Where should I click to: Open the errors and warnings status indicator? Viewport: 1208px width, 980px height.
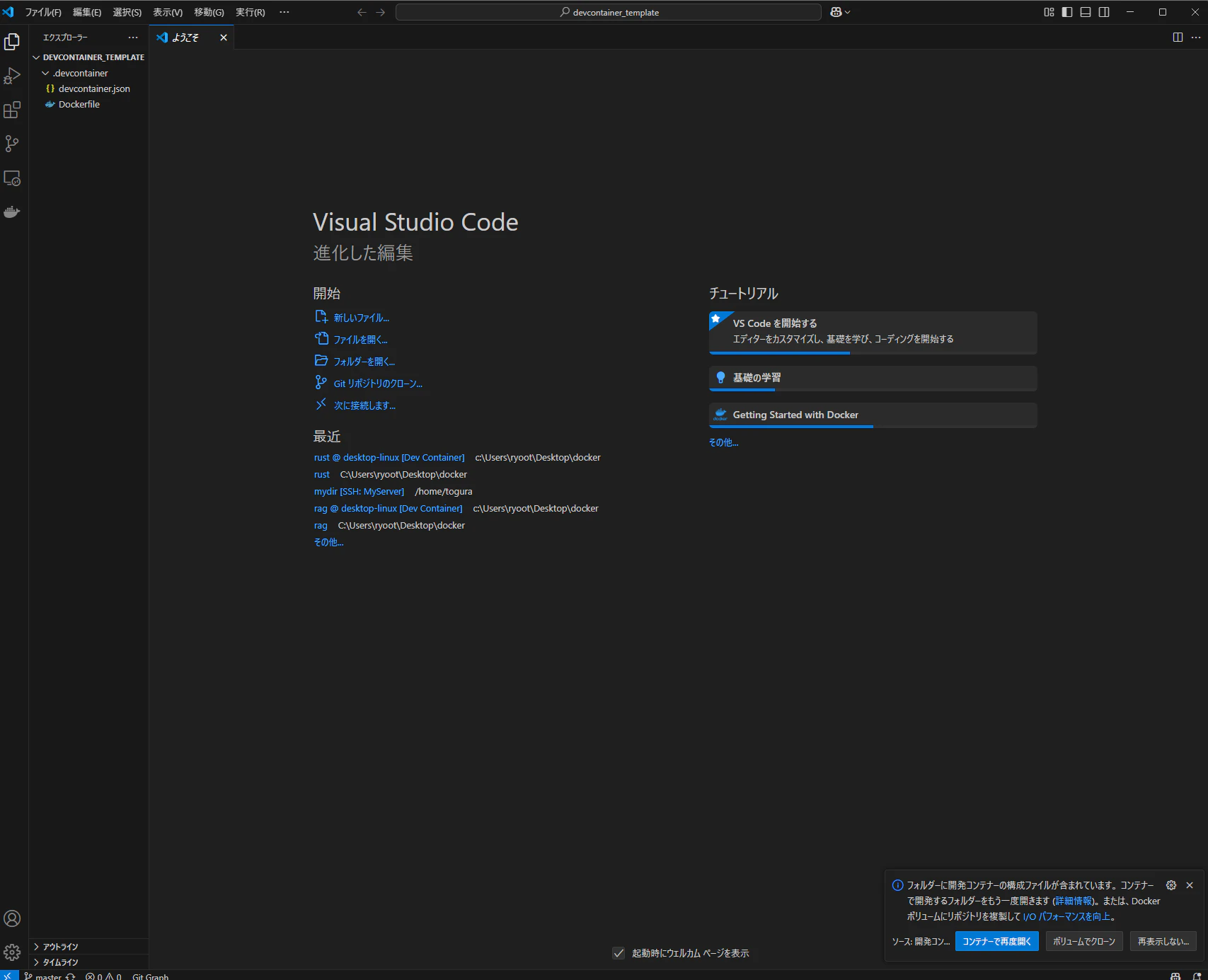point(103,976)
